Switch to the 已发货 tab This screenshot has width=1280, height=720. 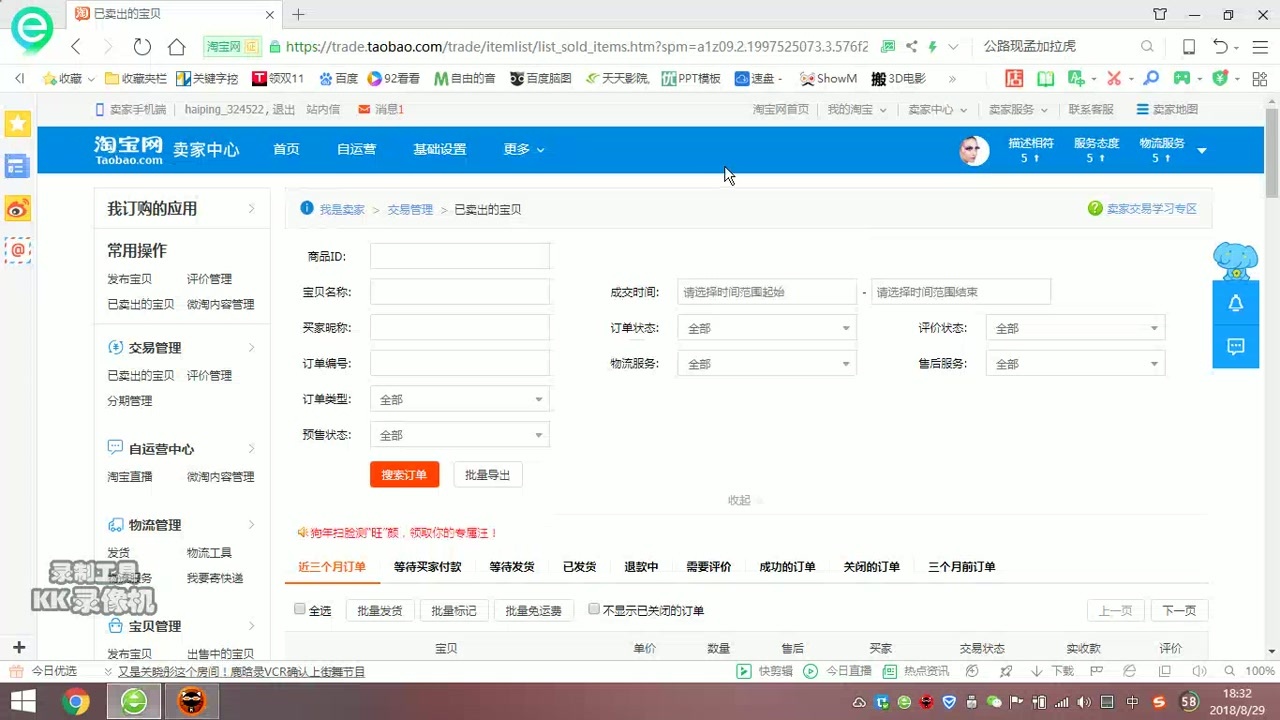coord(580,566)
